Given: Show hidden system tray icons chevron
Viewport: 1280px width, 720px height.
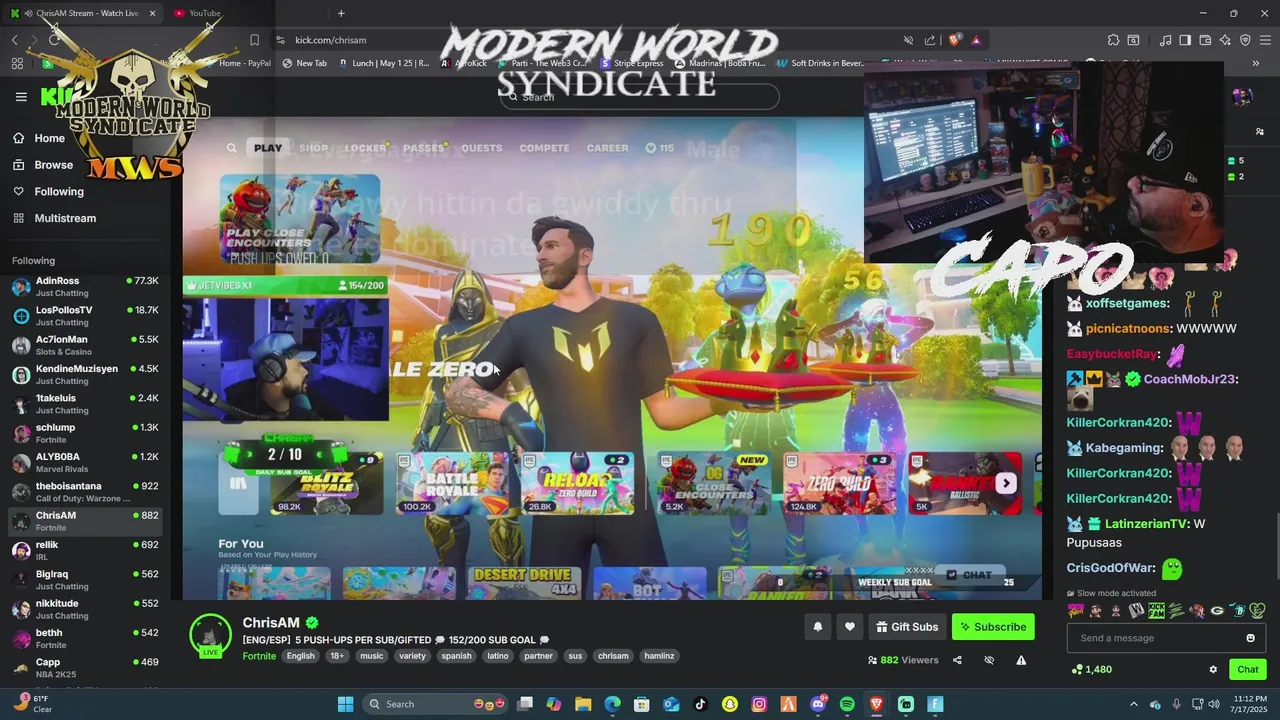Looking at the screenshot, I should tap(1133, 704).
